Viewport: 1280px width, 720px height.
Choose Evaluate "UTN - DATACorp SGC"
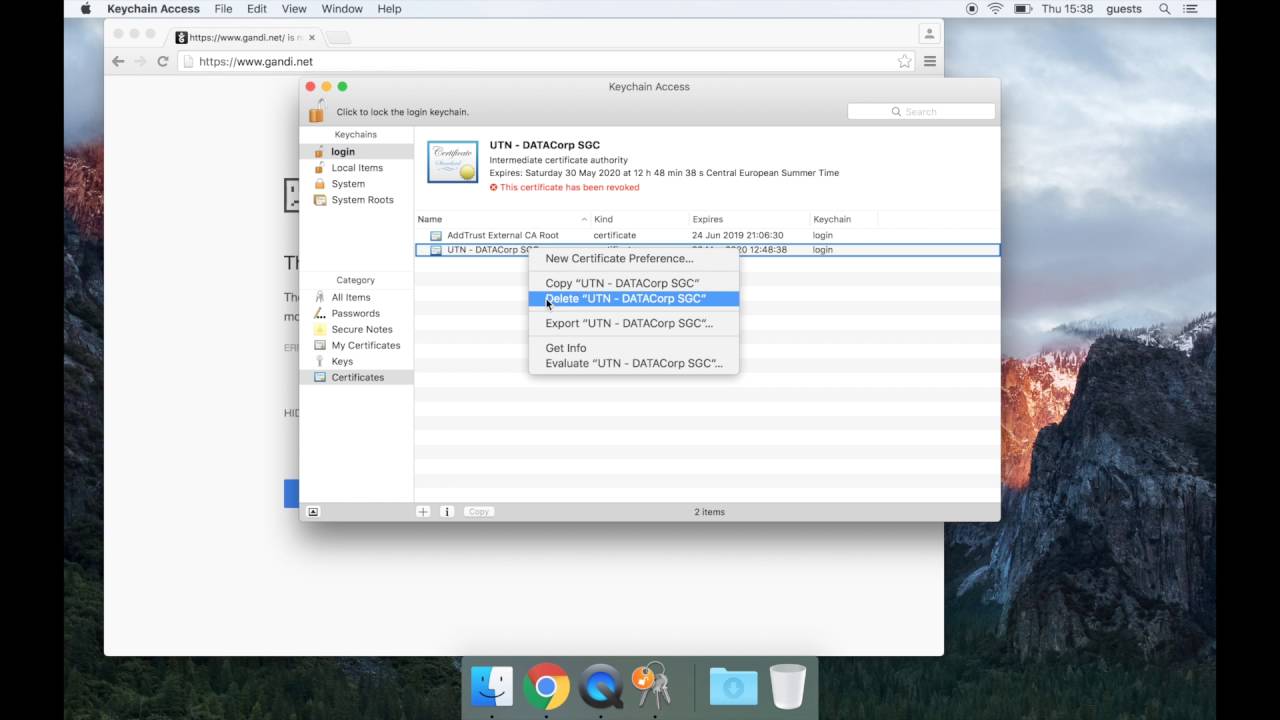[634, 363]
